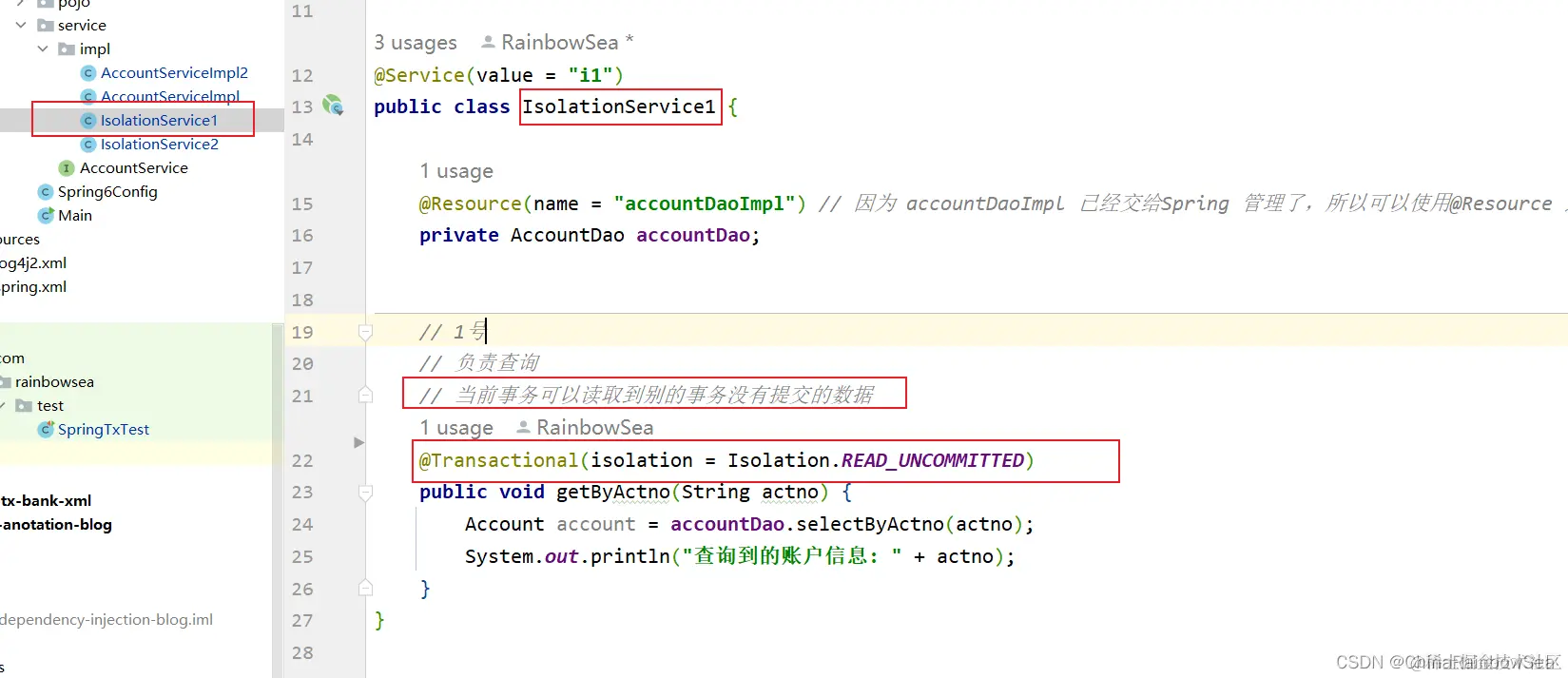This screenshot has width=1568, height=678.
Task: Click RainbowSea author hint above getByActno
Action: pyautogui.click(x=594, y=428)
